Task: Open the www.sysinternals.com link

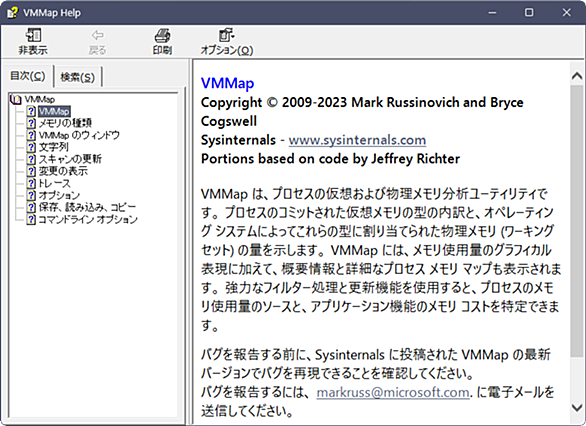Action: (x=357, y=140)
